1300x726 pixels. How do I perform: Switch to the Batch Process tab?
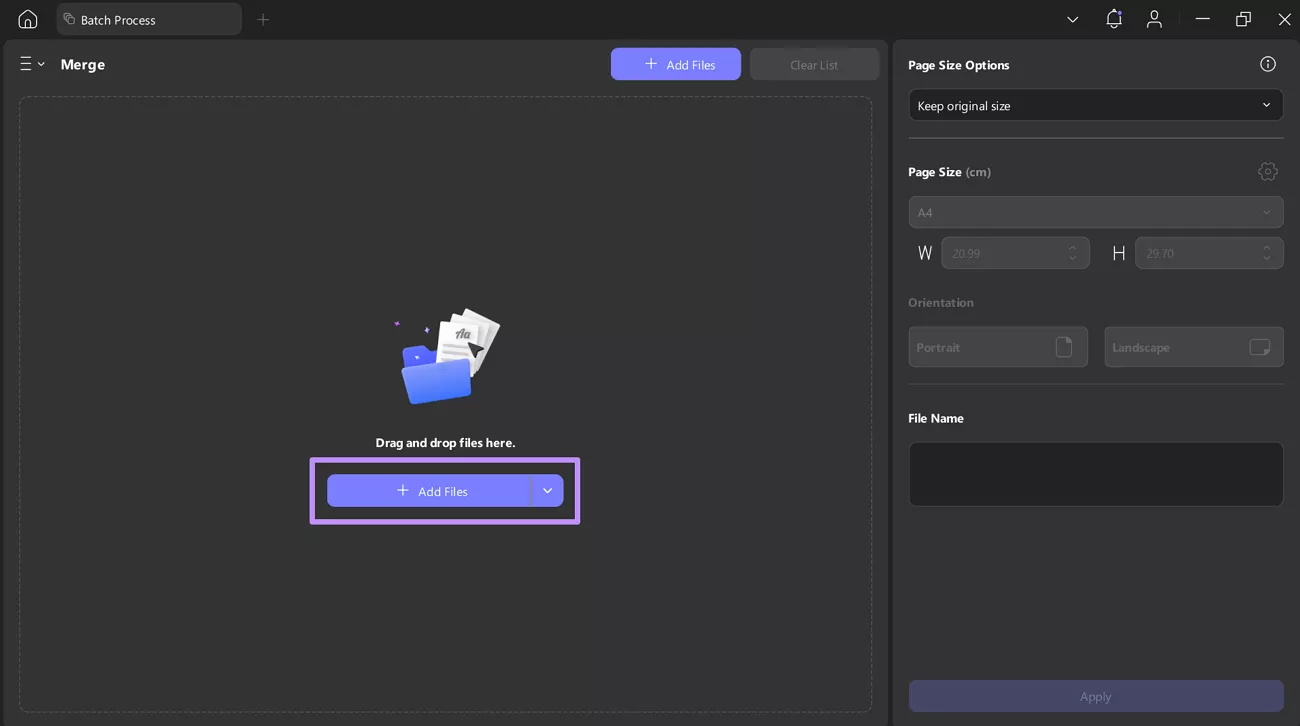tap(148, 19)
